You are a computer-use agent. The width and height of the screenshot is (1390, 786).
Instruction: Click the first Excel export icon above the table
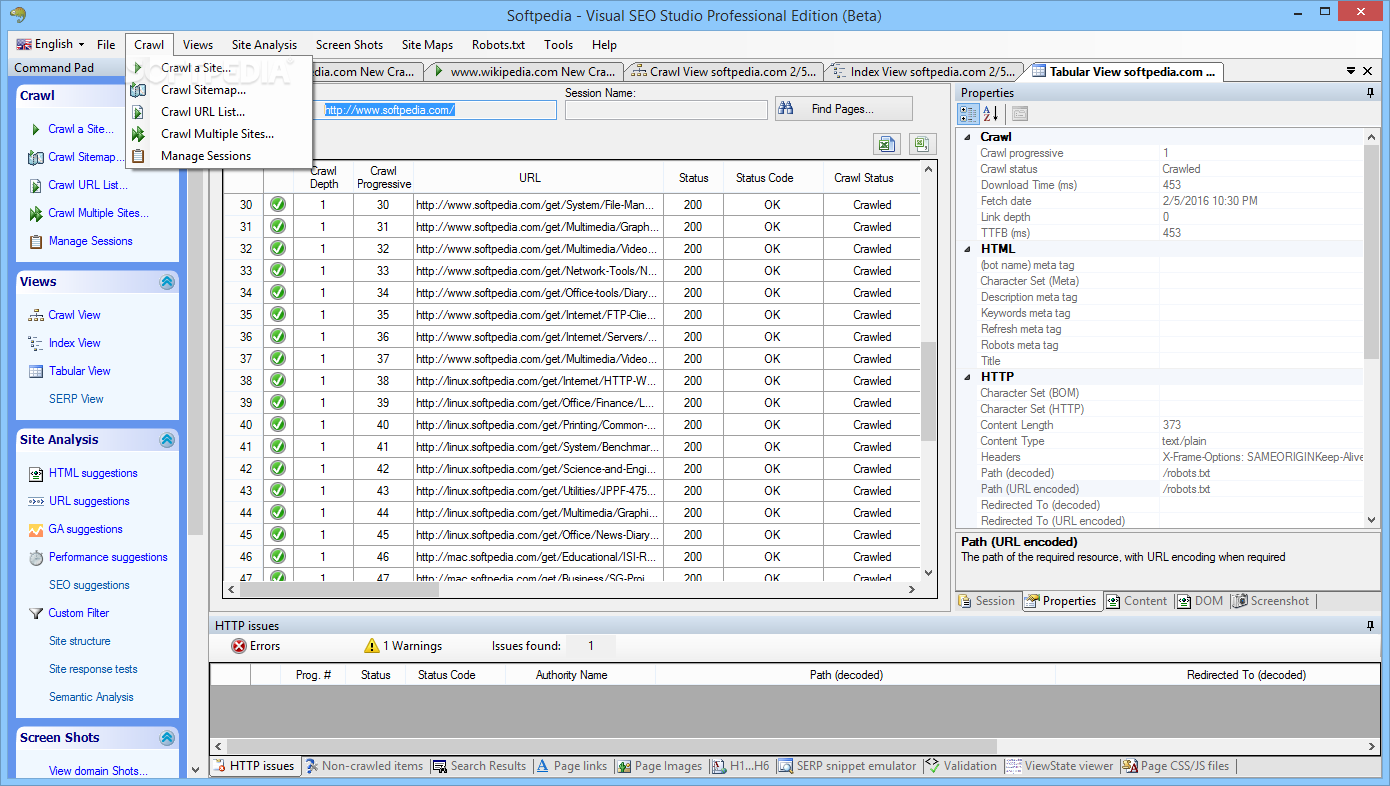pos(886,145)
